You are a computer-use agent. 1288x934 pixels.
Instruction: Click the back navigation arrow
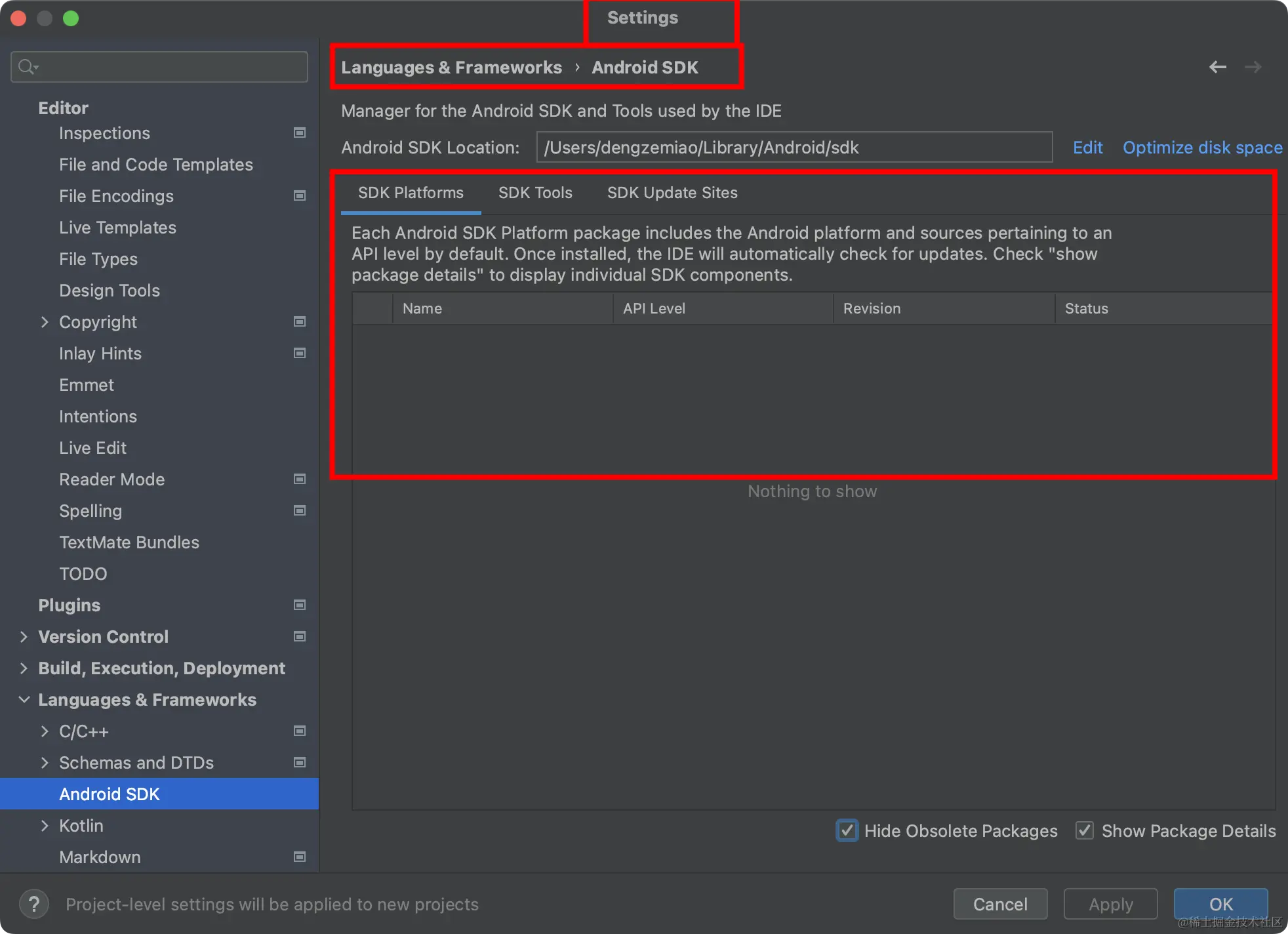click(1217, 67)
